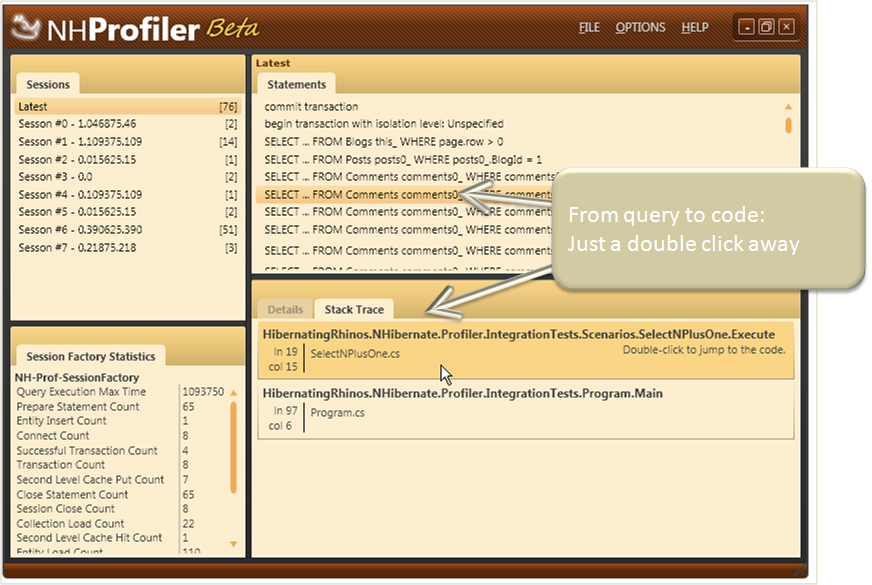Click the 'Collection Load Count' statistic
Viewport: 872px width, 585px height.
pyautogui.click(x=70, y=524)
